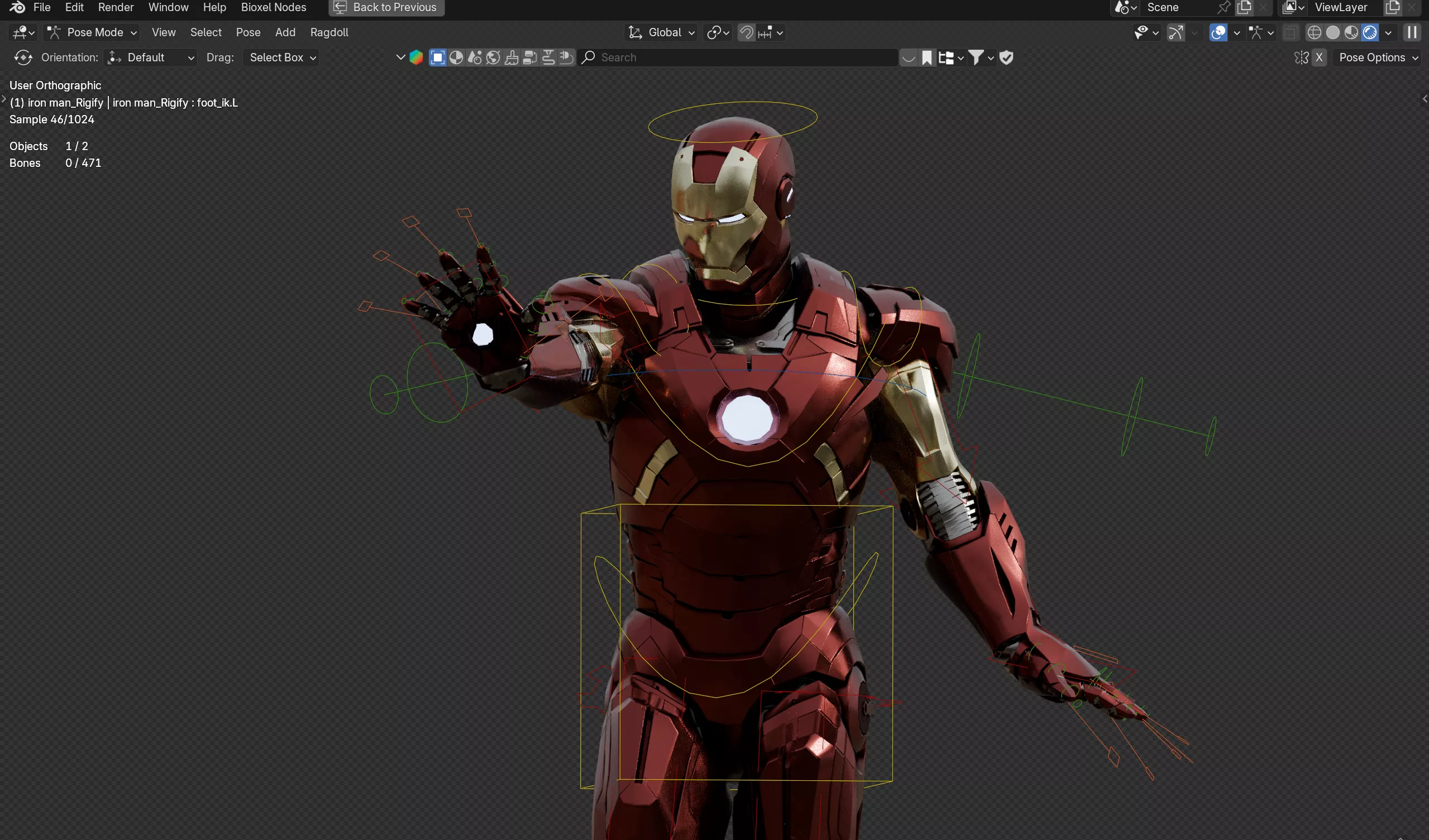Open the Bioxel Nodes menu
Viewport: 1429px width, 840px height.
(273, 7)
